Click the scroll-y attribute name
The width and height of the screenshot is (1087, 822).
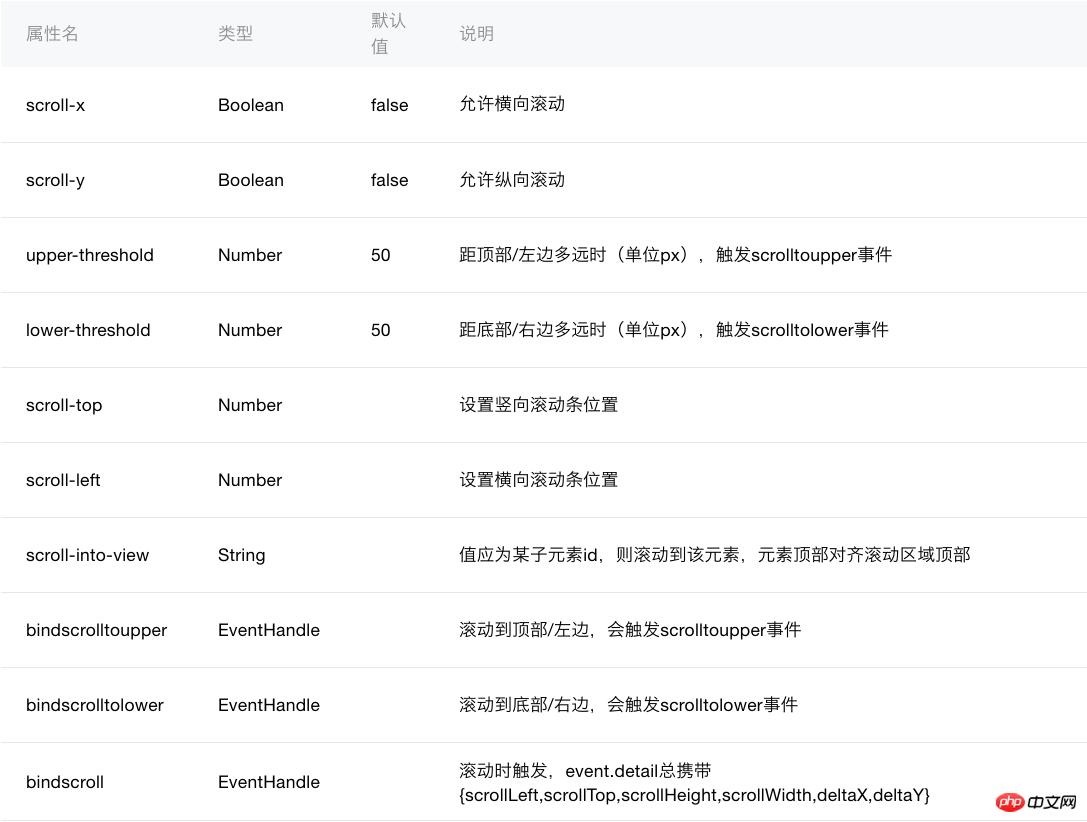pyautogui.click(x=55, y=180)
